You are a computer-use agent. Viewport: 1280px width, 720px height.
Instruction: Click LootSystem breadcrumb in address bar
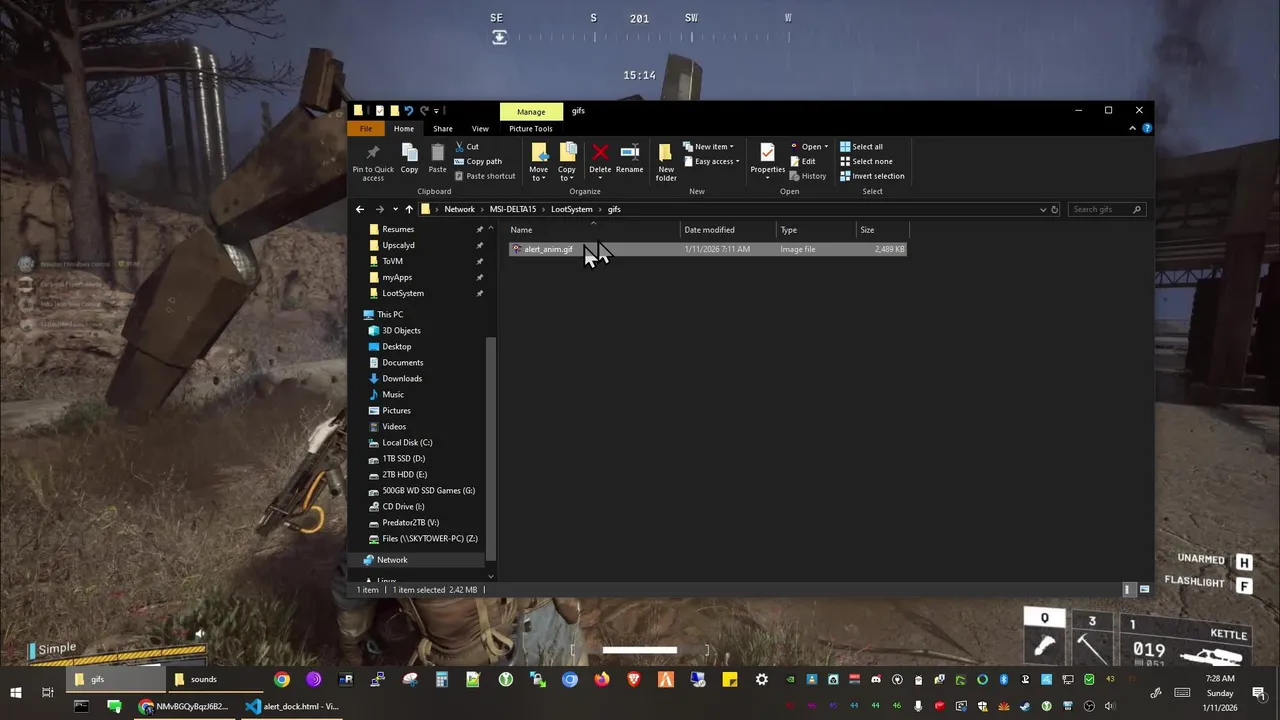[x=572, y=209]
